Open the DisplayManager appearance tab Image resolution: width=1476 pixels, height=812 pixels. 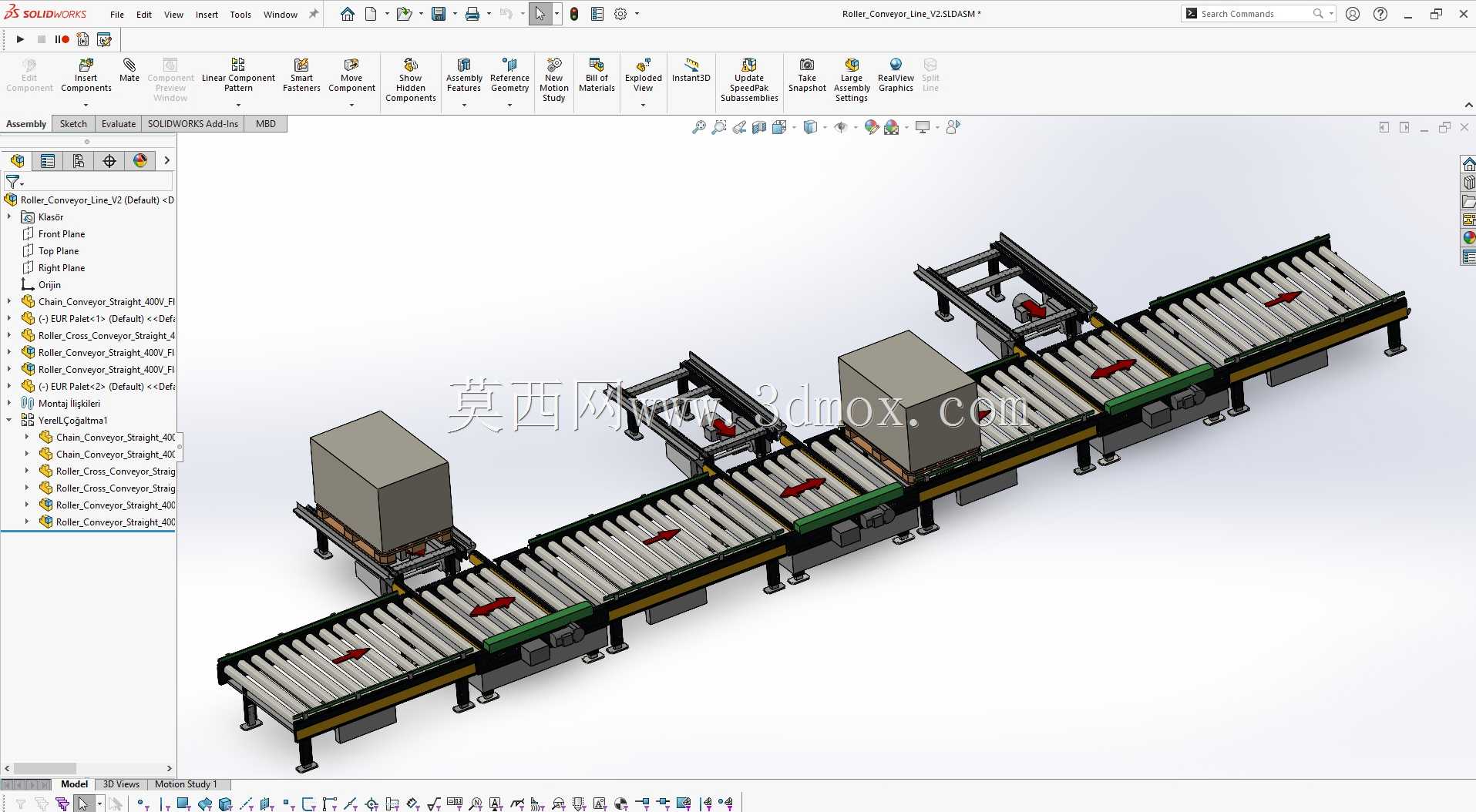[140, 160]
